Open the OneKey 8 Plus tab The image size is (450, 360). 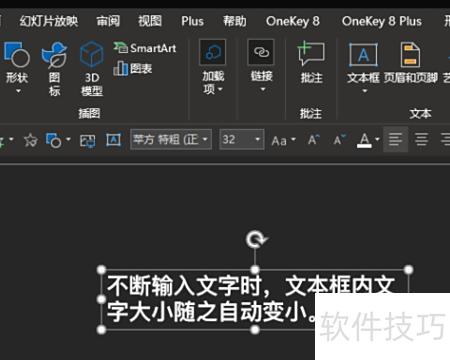(382, 21)
